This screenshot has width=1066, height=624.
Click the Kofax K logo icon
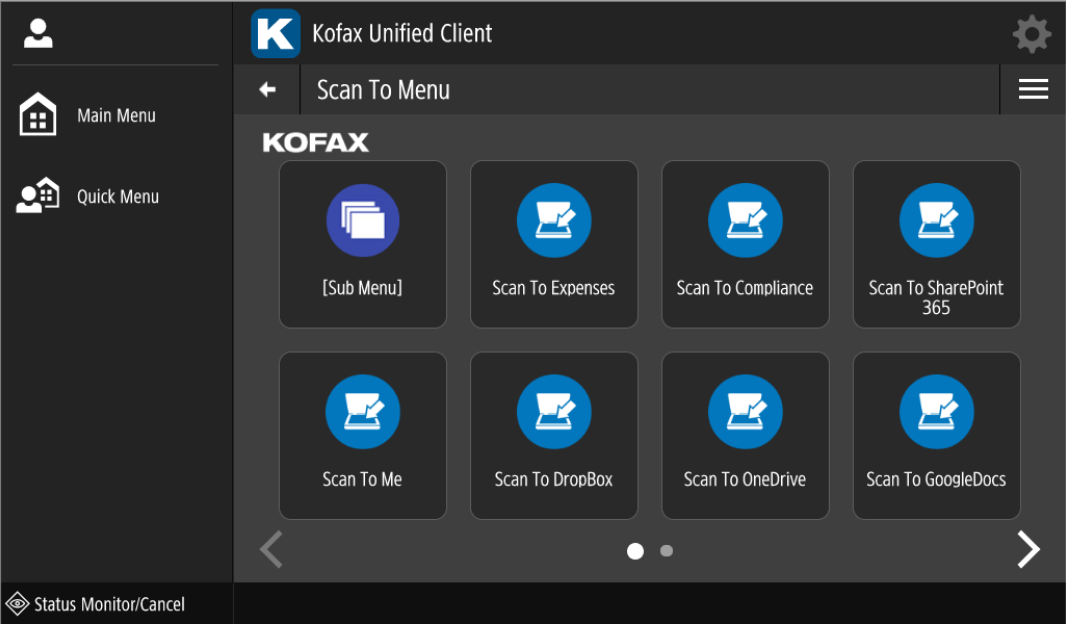point(275,34)
